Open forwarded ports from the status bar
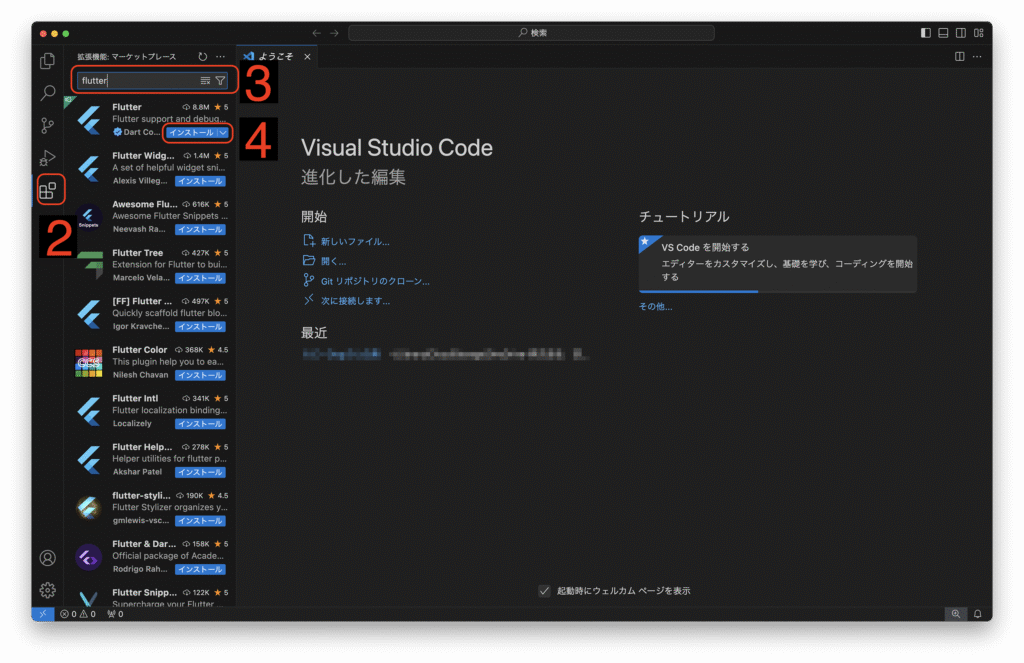Screen dimensions: 1024x663 tap(116, 614)
